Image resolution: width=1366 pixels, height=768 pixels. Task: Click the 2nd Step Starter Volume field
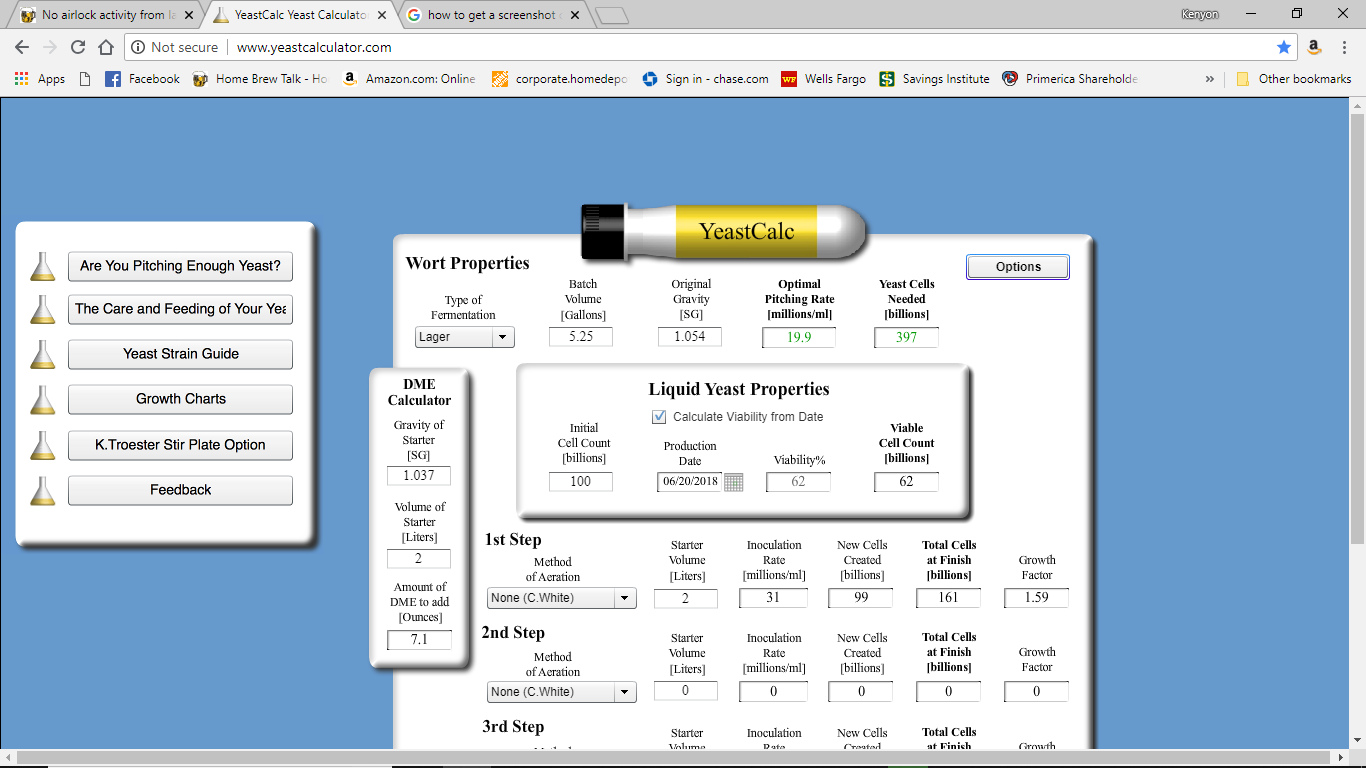pyautogui.click(x=686, y=691)
